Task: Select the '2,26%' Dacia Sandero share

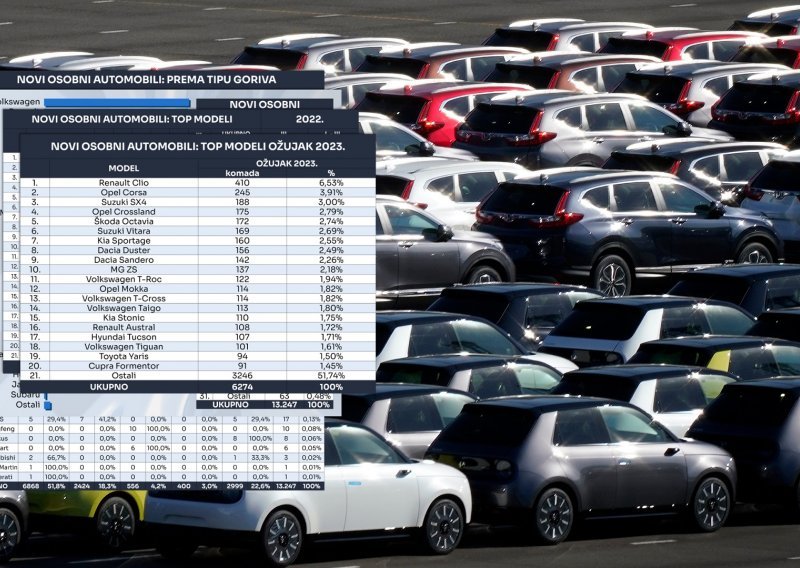Action: 331,260
